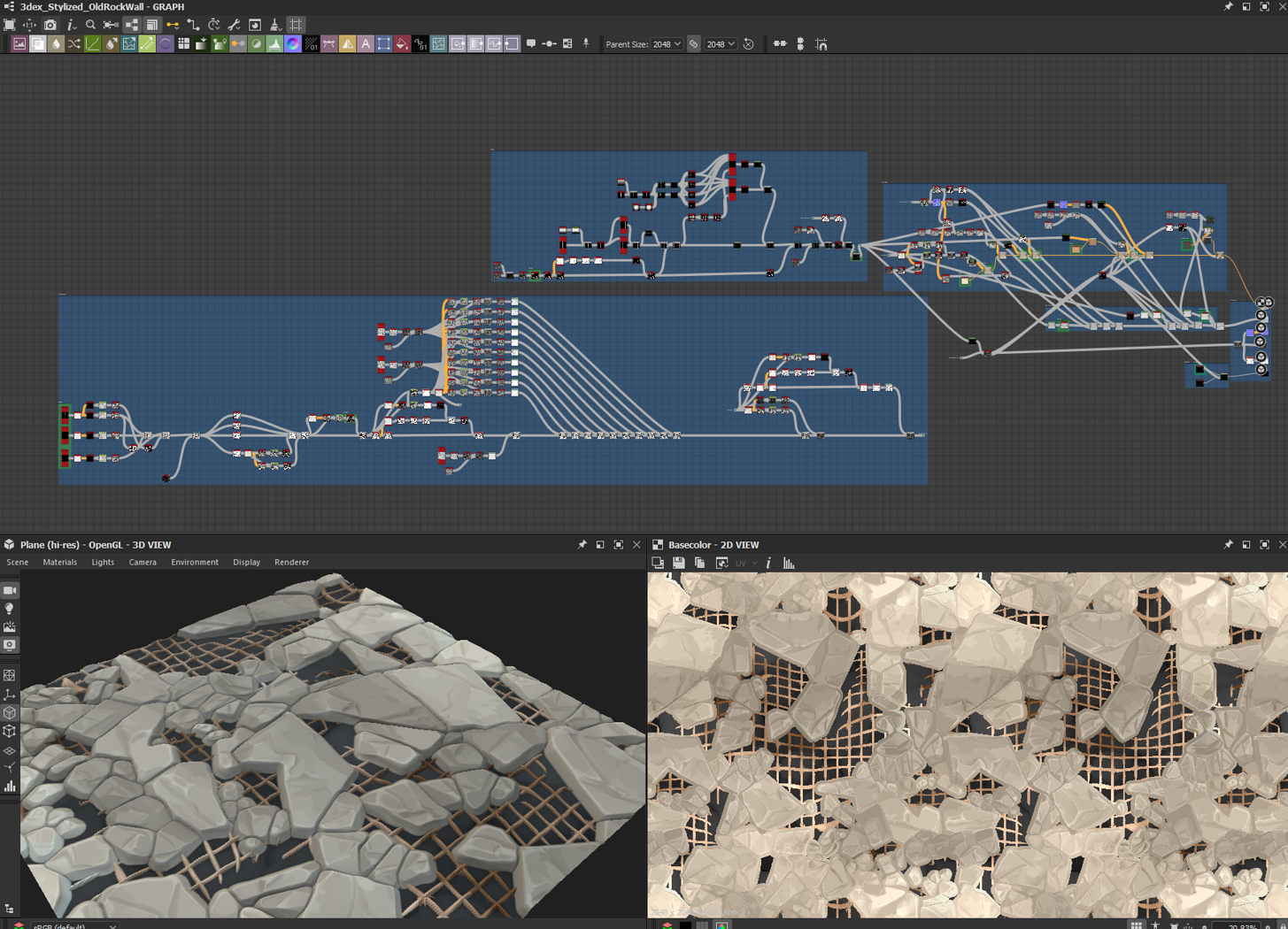Open the Environment menu in 3D view

[195, 562]
